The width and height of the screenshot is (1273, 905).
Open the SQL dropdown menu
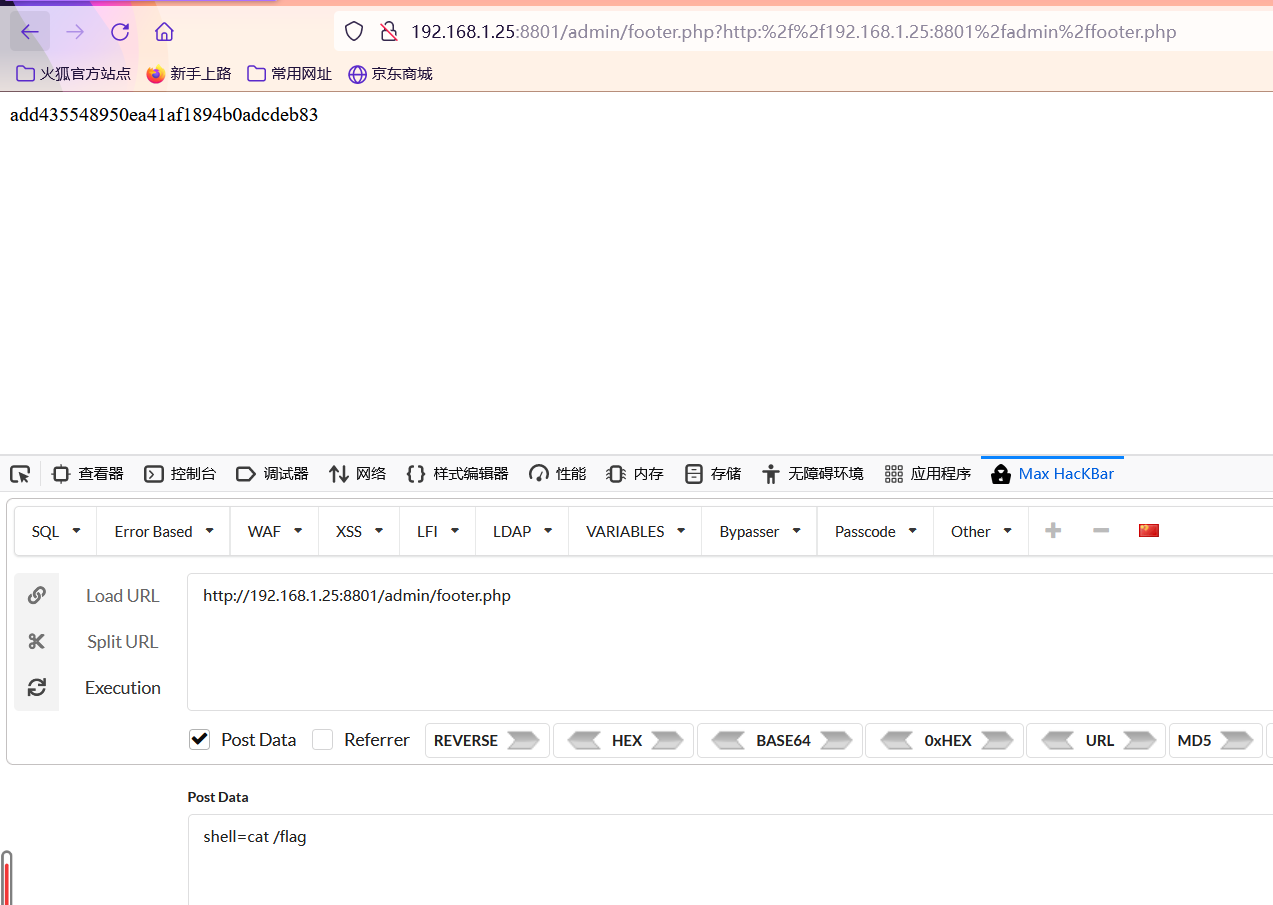click(x=55, y=531)
